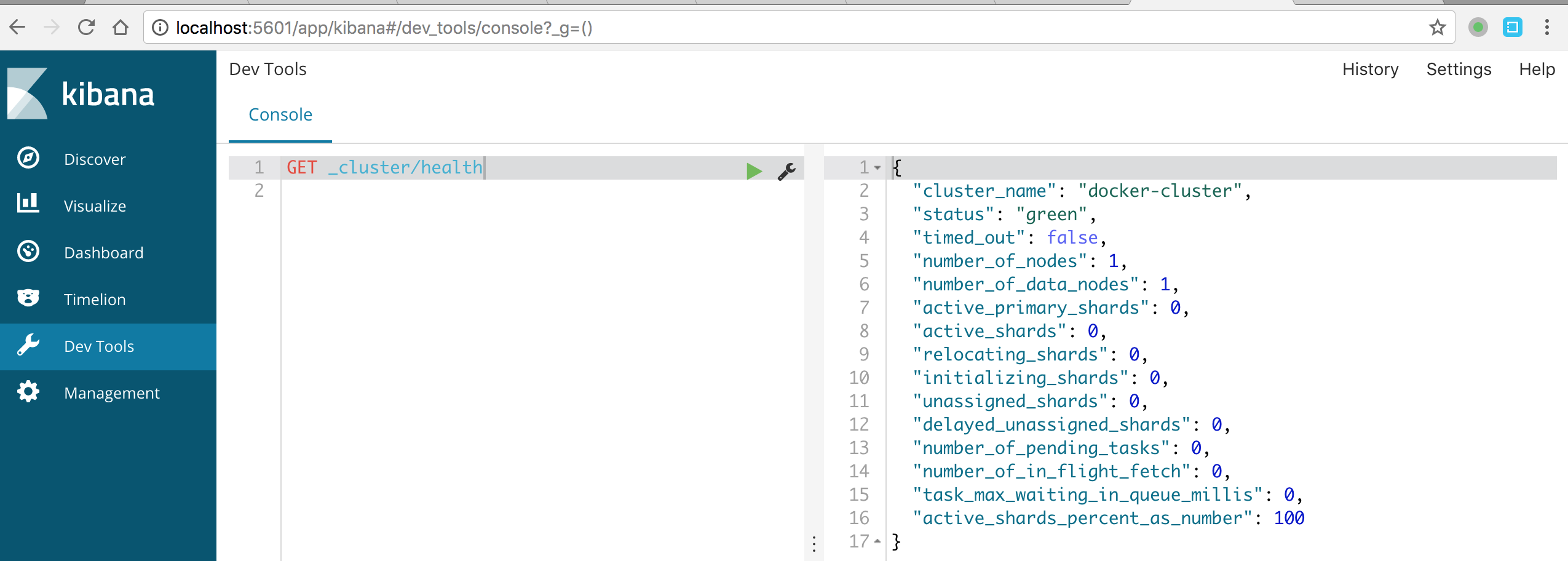Open the Dev Tools section

(x=99, y=346)
